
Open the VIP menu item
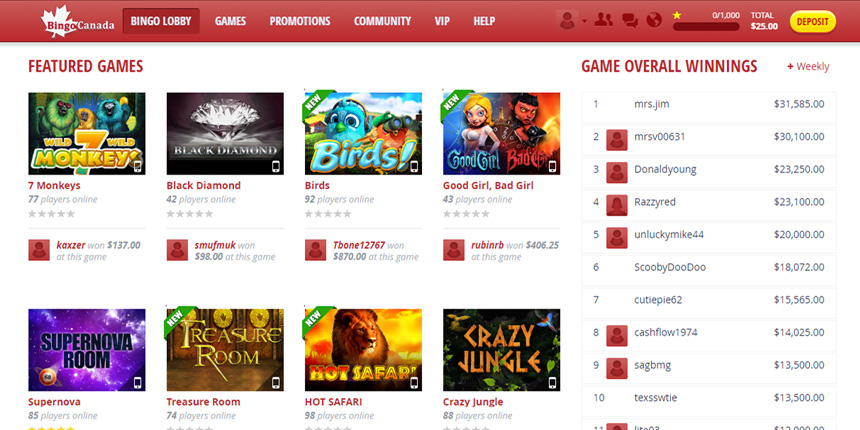click(442, 21)
